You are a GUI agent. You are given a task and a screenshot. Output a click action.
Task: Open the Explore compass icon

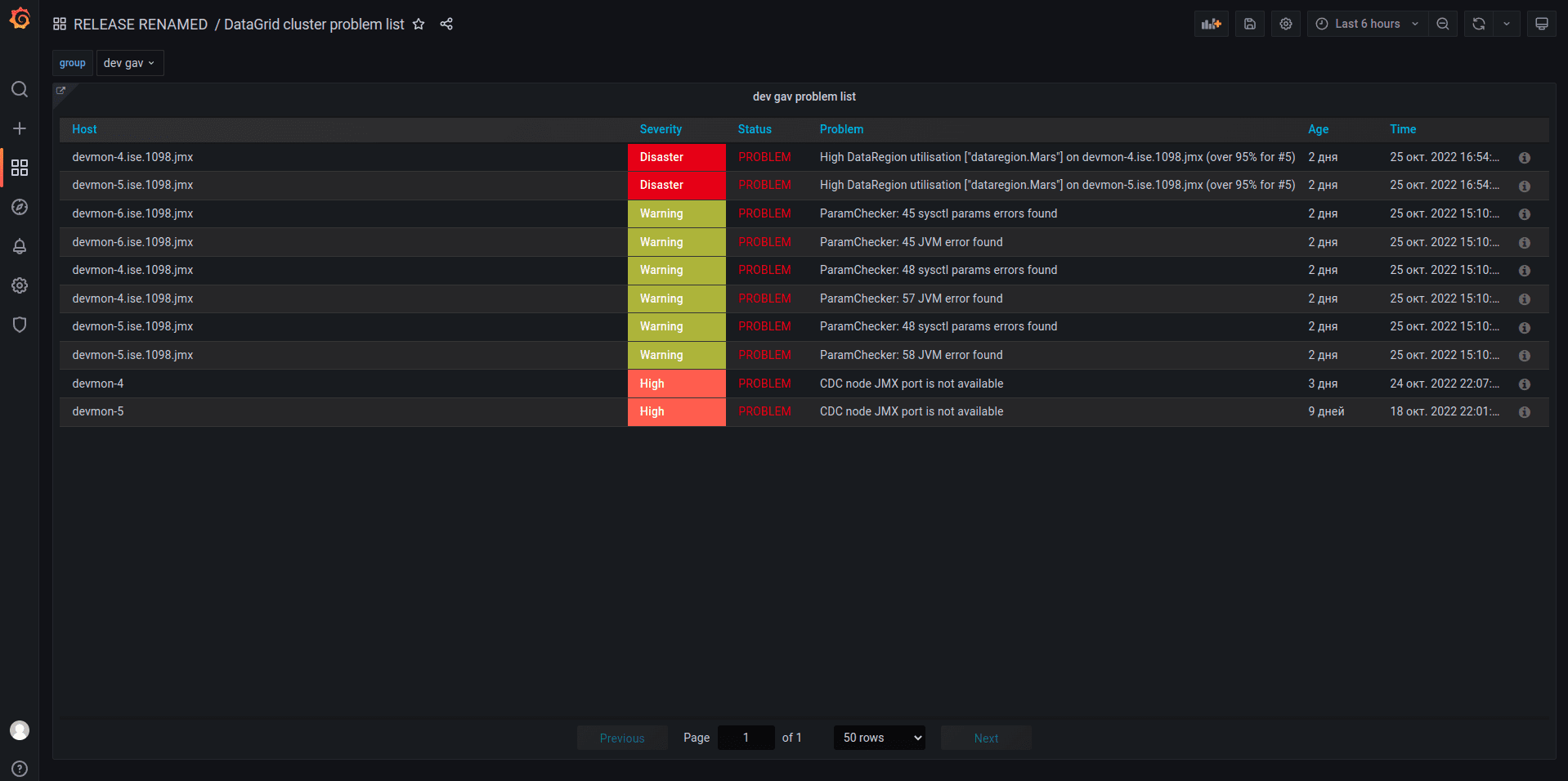pos(20,207)
